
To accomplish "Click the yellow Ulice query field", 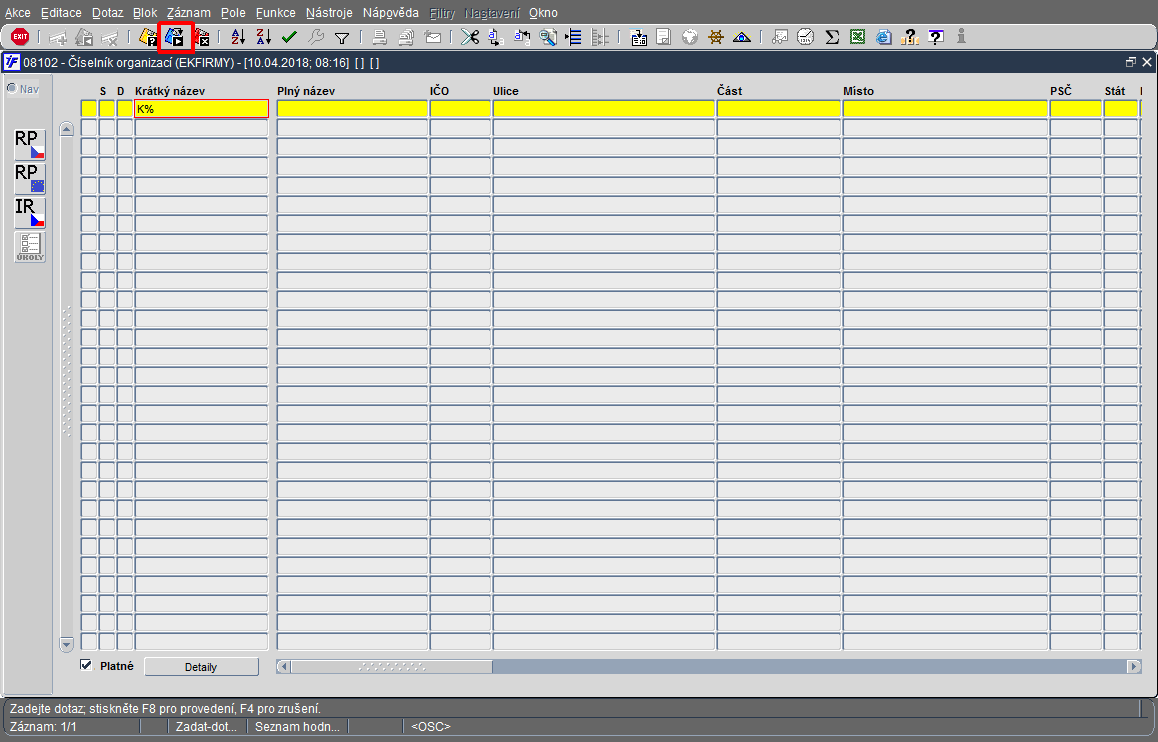I will tap(603, 109).
